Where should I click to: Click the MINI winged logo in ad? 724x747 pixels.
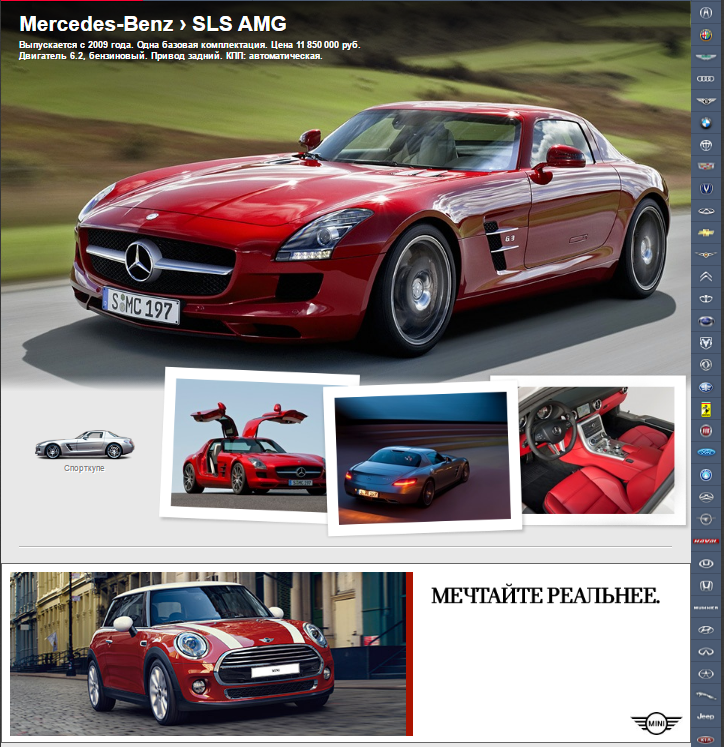656,724
